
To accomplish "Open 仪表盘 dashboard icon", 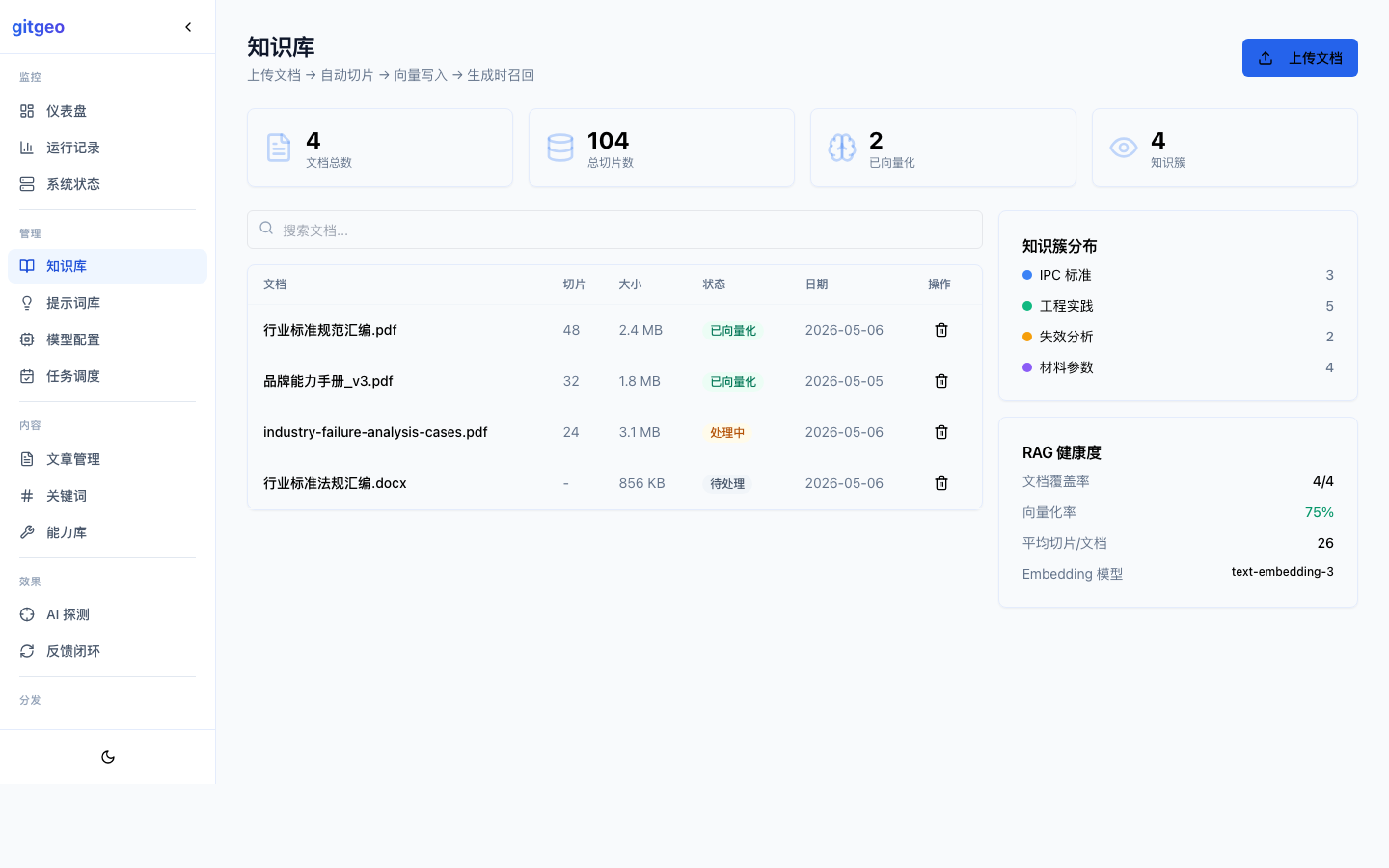I will (27, 111).
